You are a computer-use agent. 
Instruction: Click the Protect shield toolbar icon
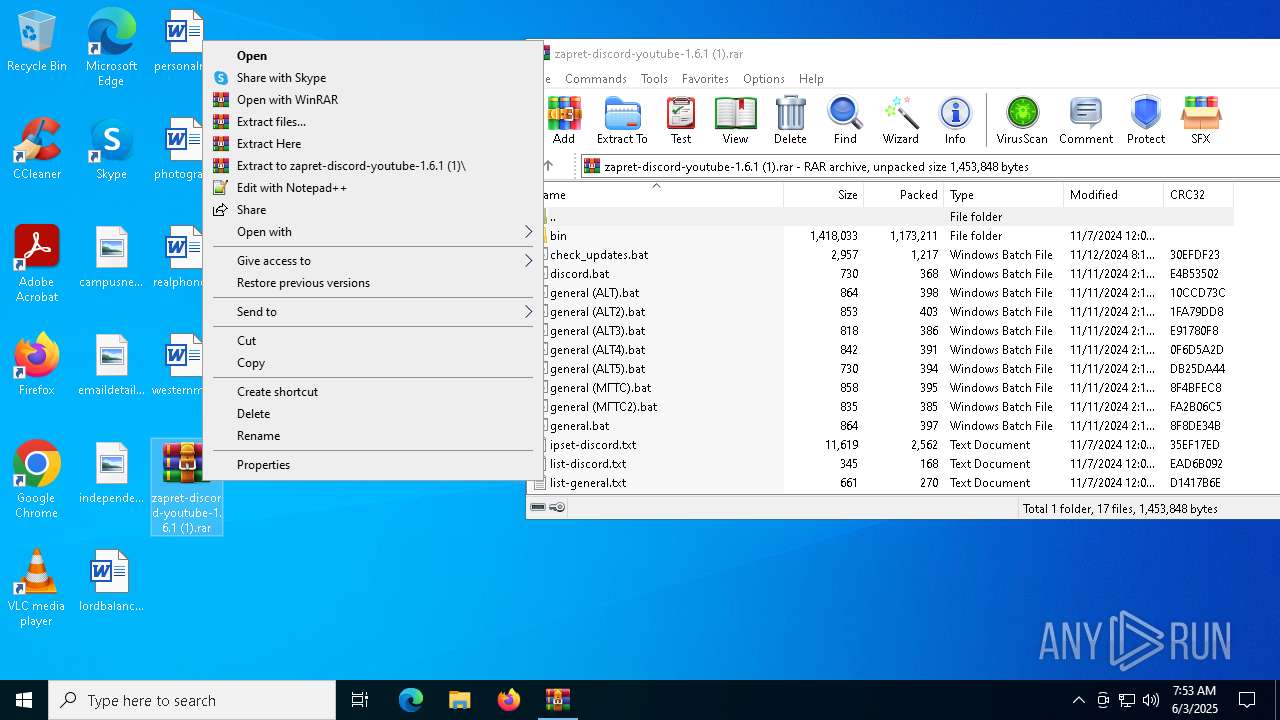click(1146, 120)
